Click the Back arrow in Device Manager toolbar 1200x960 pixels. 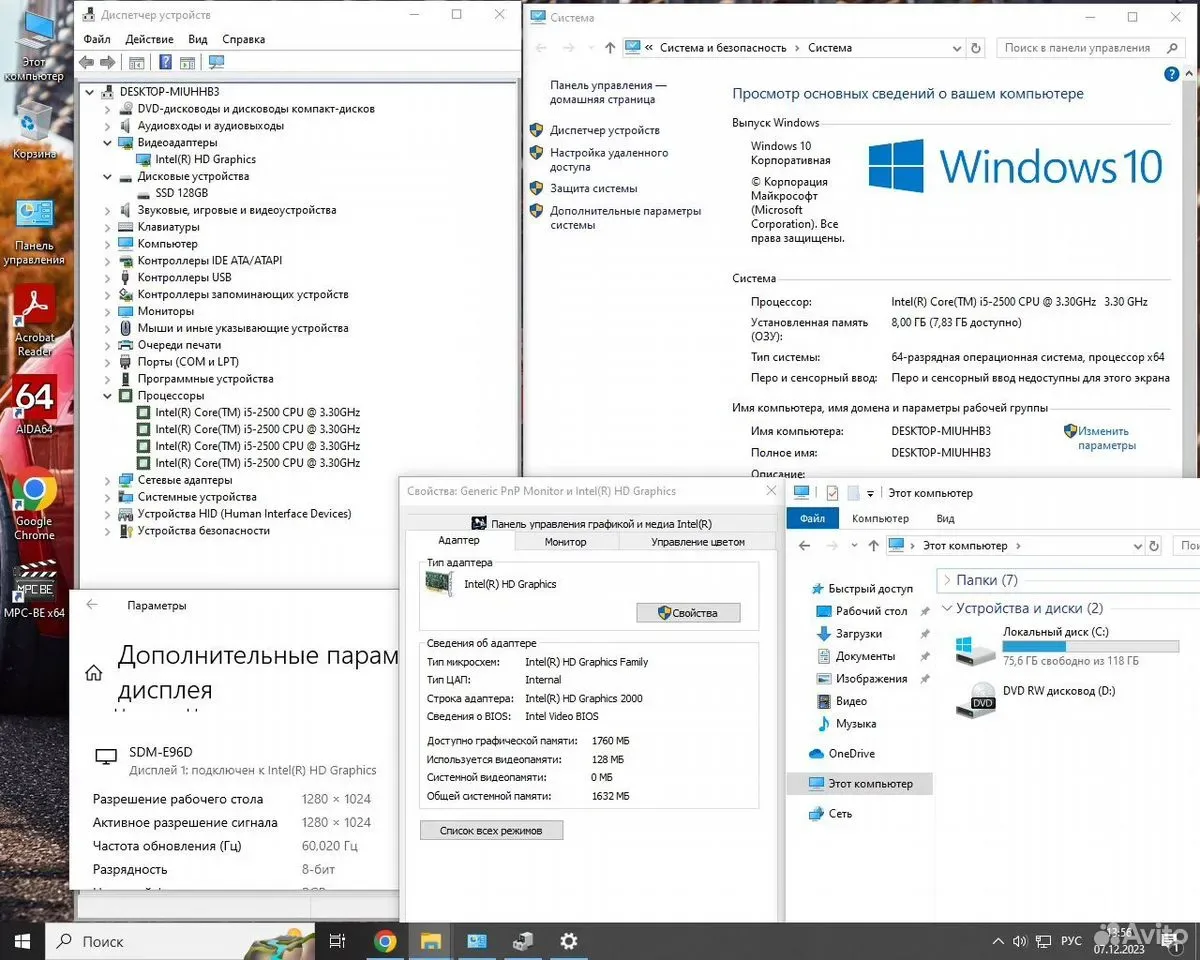(86, 62)
